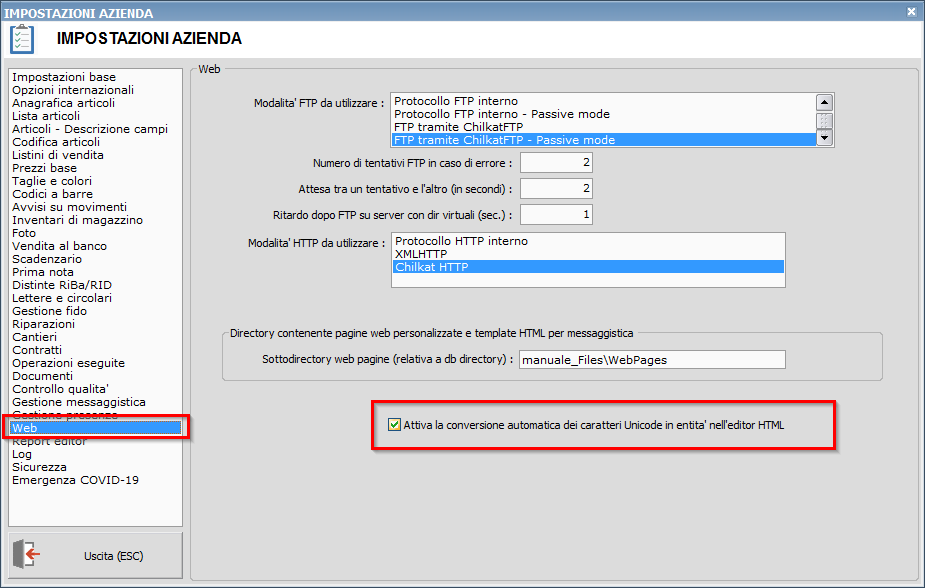Select FTP tramite ChilkatFTP - Passive mode

pos(603,140)
